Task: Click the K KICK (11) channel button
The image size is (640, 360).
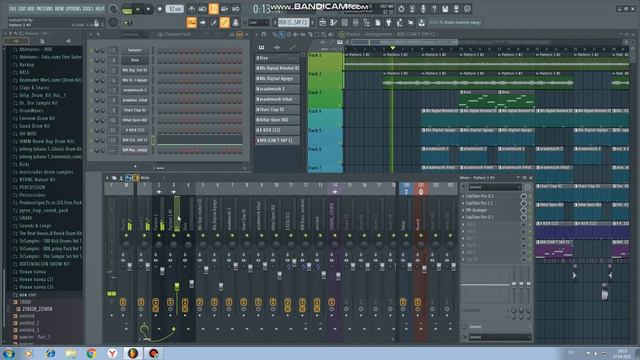Action: [x=135, y=130]
